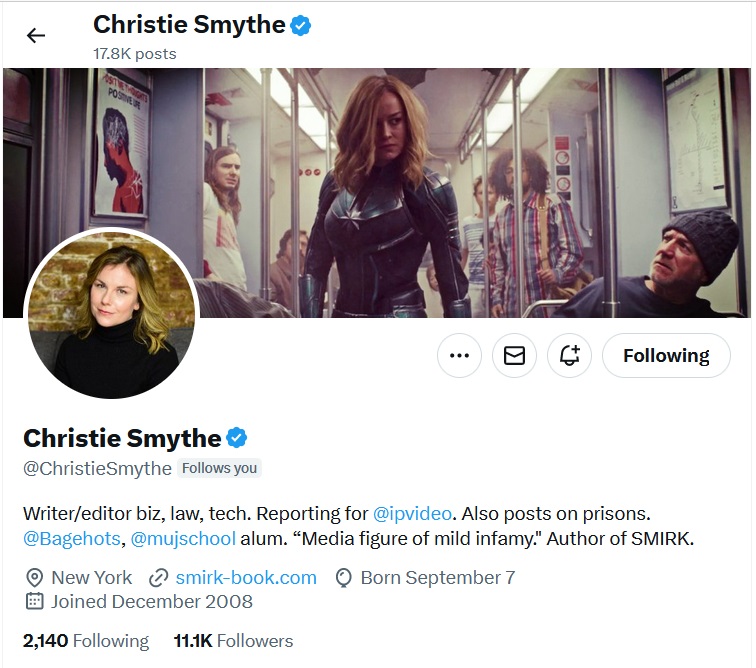The height and width of the screenshot is (668, 756).
Task: Click the calendar icon beside Joined December 2008
Action: coord(34,602)
